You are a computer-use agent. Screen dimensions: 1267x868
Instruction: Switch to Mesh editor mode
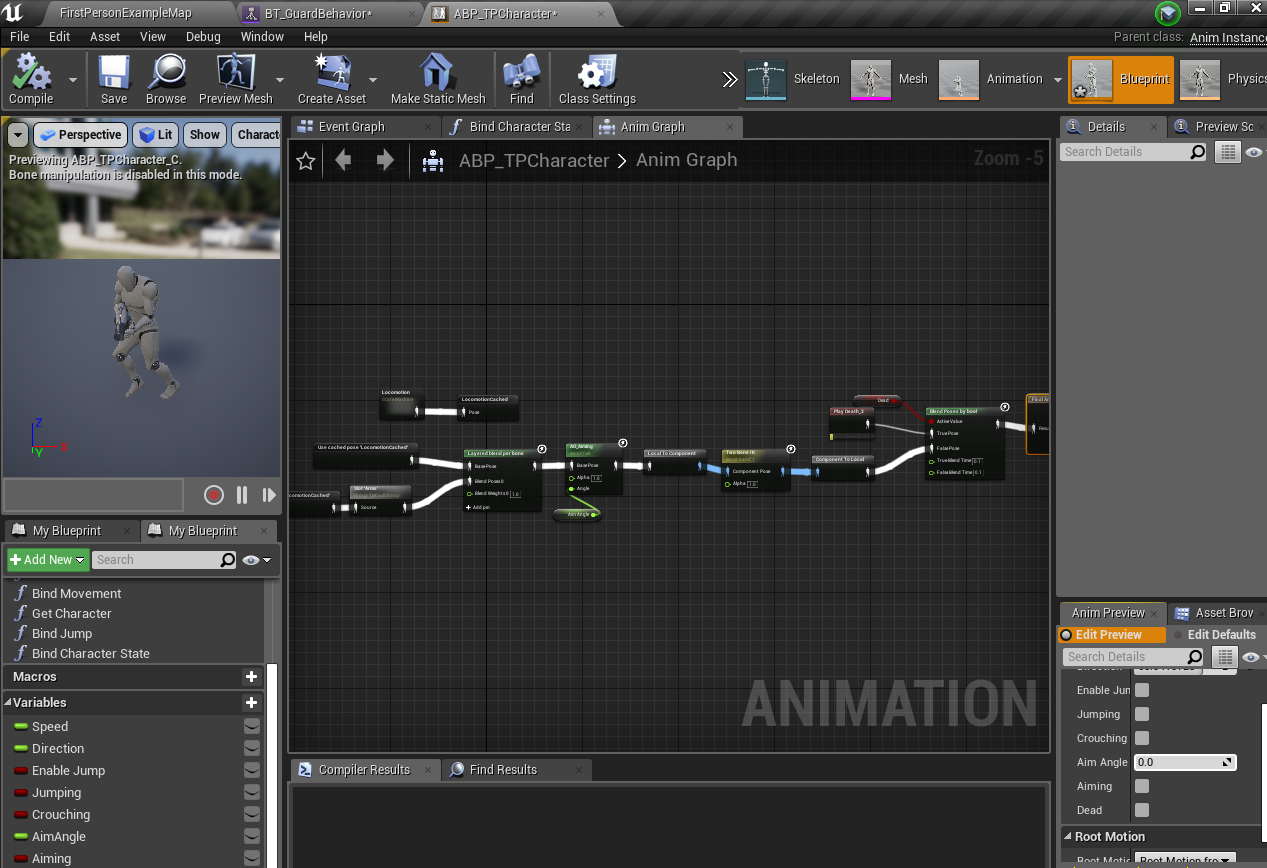click(890, 79)
